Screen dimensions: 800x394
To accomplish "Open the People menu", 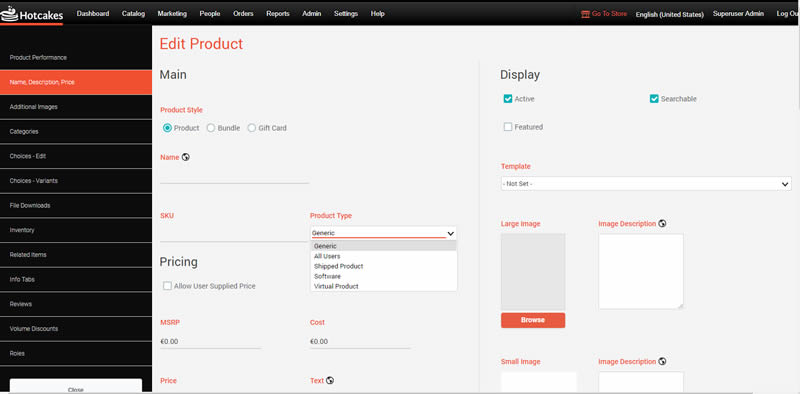I will pyautogui.click(x=210, y=14).
